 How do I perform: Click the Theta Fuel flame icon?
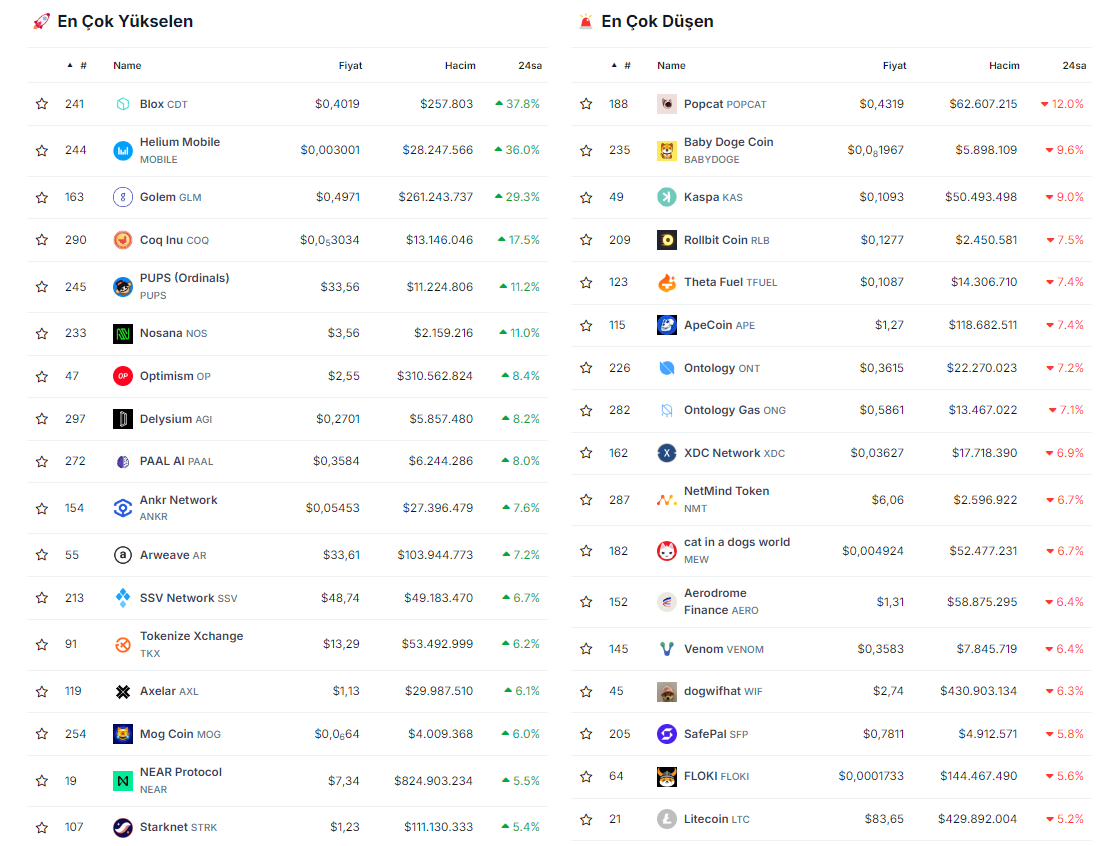(x=667, y=282)
